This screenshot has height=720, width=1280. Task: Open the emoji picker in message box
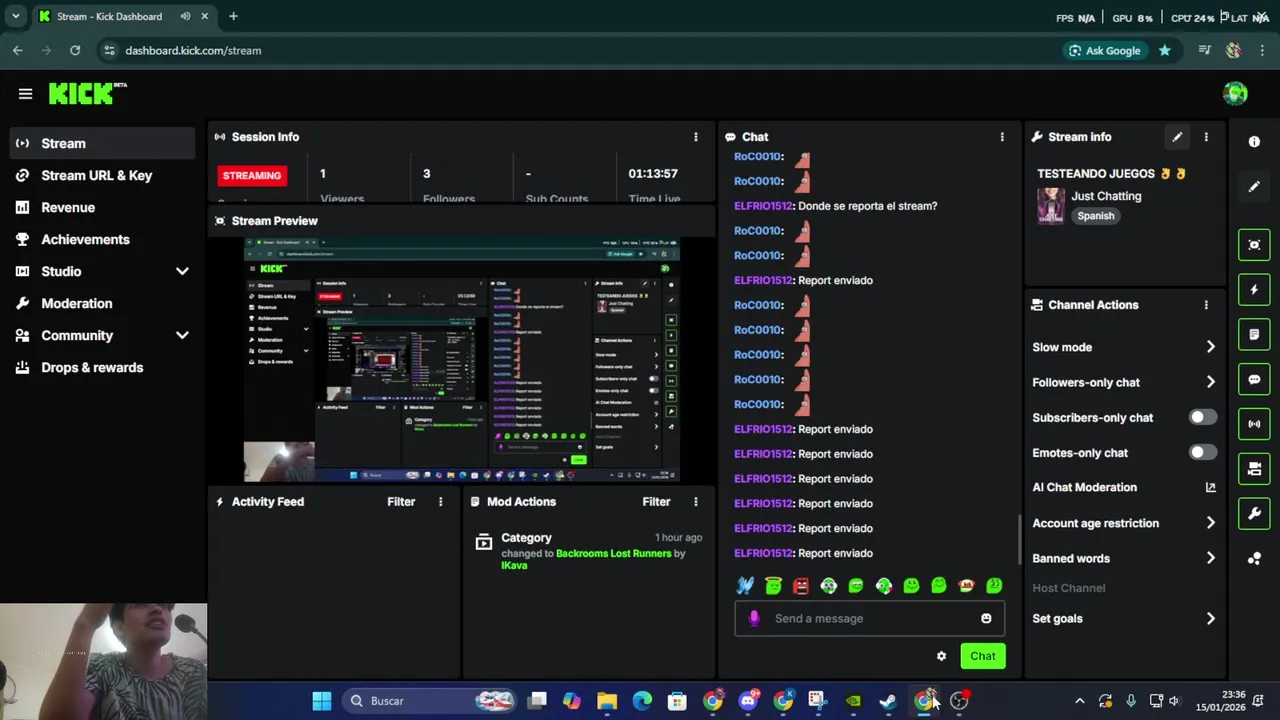pyautogui.click(x=986, y=618)
